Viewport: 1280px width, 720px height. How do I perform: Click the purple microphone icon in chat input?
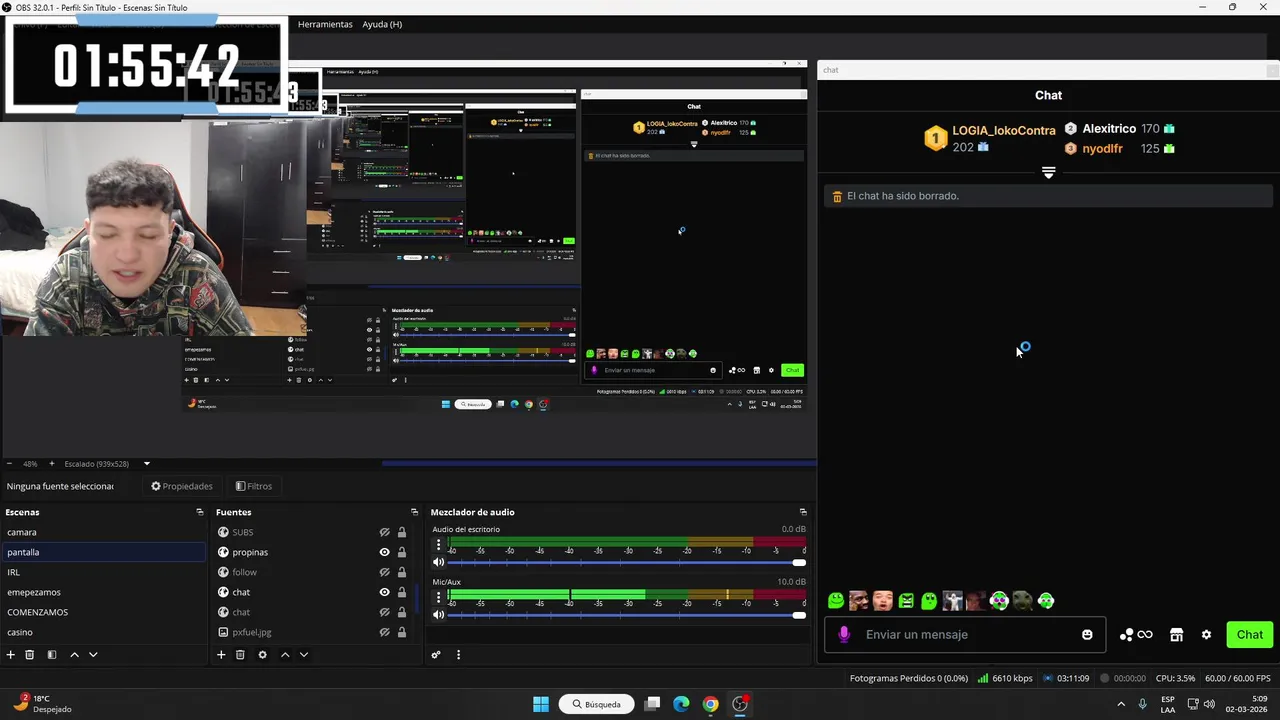tap(844, 635)
